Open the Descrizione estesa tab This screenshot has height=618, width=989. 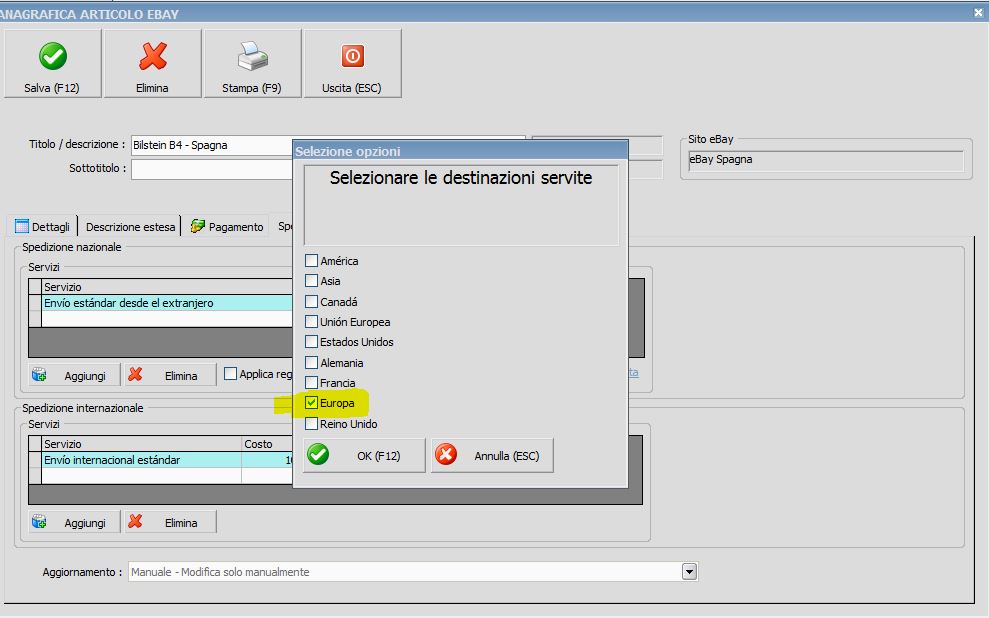[130, 226]
